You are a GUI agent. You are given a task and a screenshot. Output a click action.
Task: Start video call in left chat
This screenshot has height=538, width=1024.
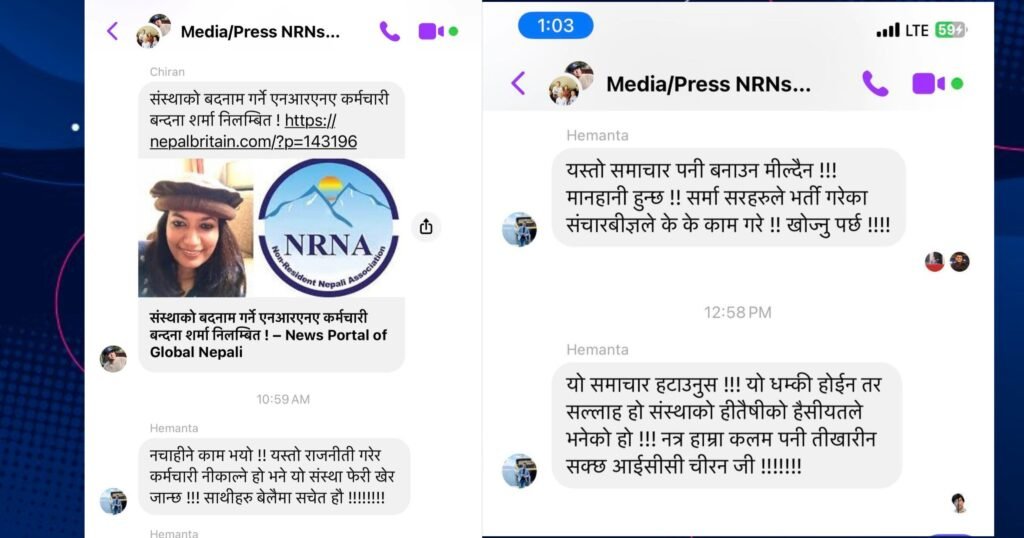[x=431, y=31]
